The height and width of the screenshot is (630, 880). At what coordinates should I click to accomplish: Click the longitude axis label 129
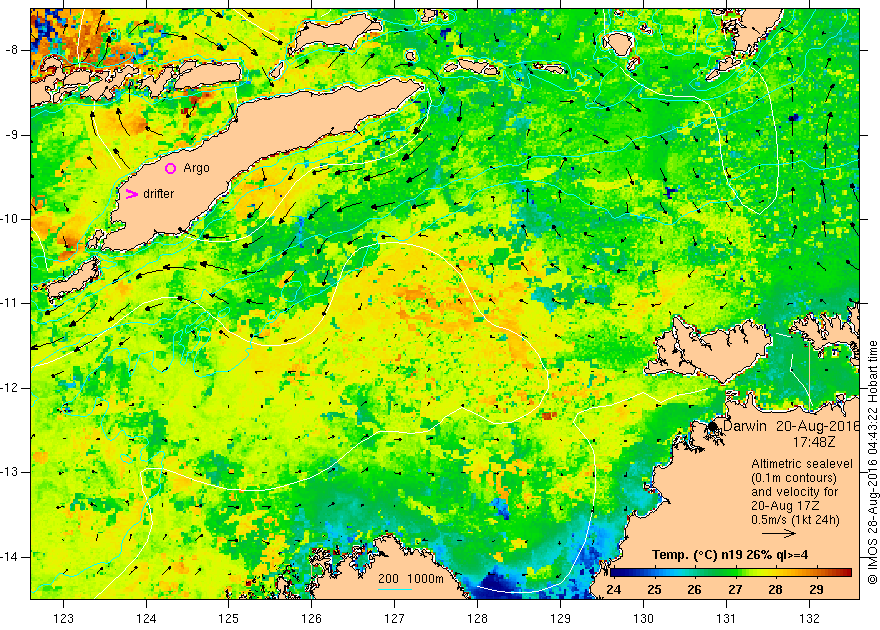pos(561,619)
